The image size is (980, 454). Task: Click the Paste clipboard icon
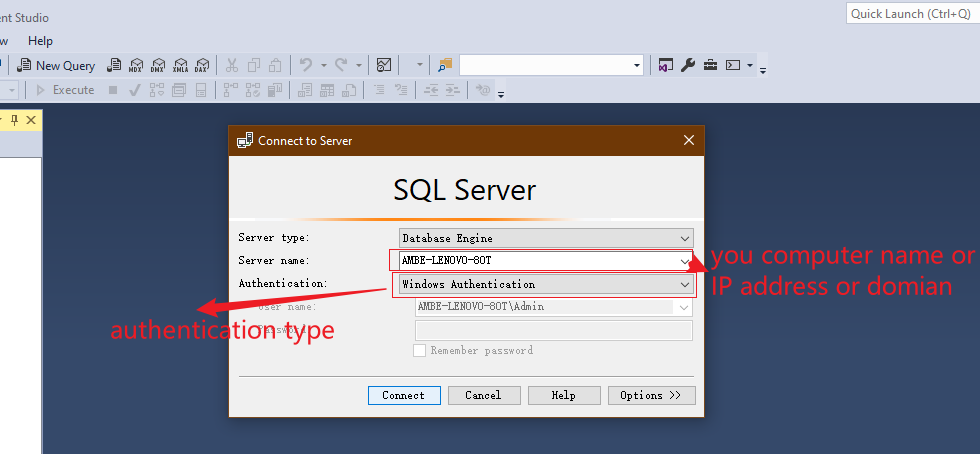click(x=275, y=65)
